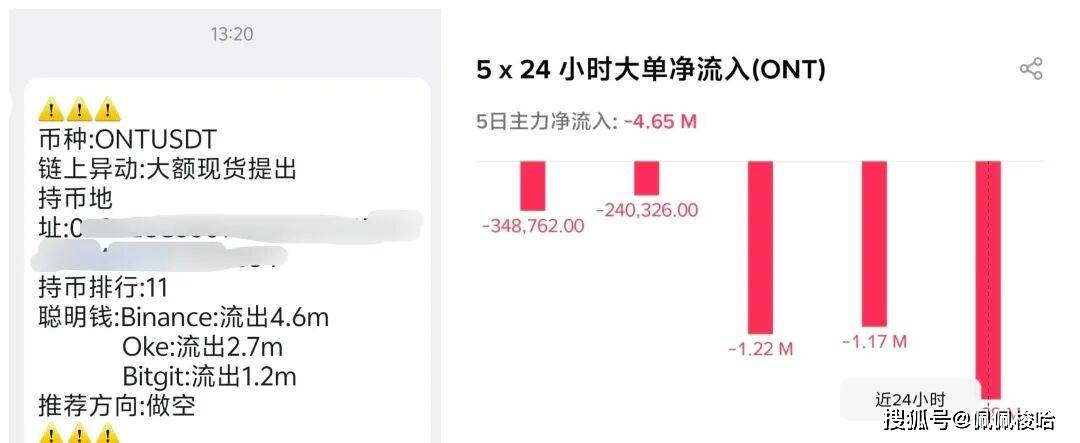The image size is (1080, 443).
Task: Tap the 币种:ONTUSDT line in the message
Action: (127, 140)
